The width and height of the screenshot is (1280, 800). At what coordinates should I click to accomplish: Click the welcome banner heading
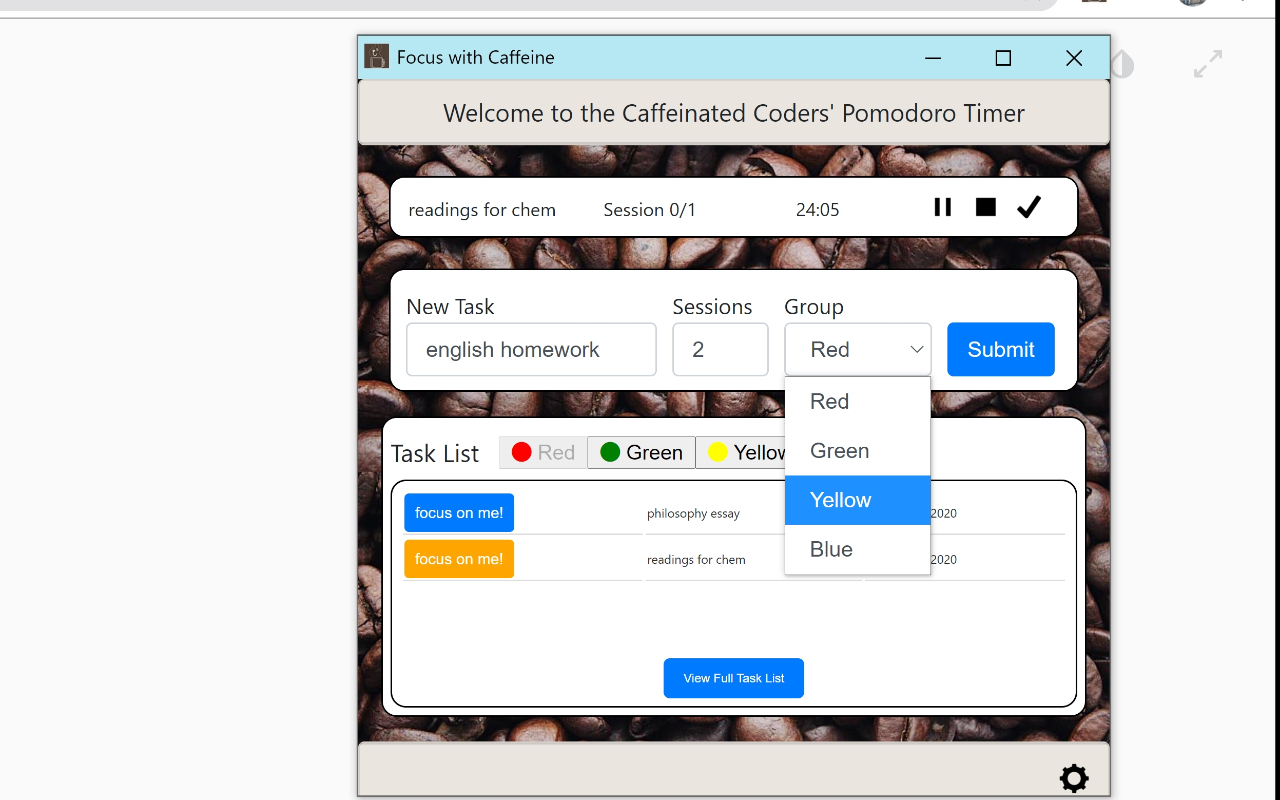pos(733,113)
